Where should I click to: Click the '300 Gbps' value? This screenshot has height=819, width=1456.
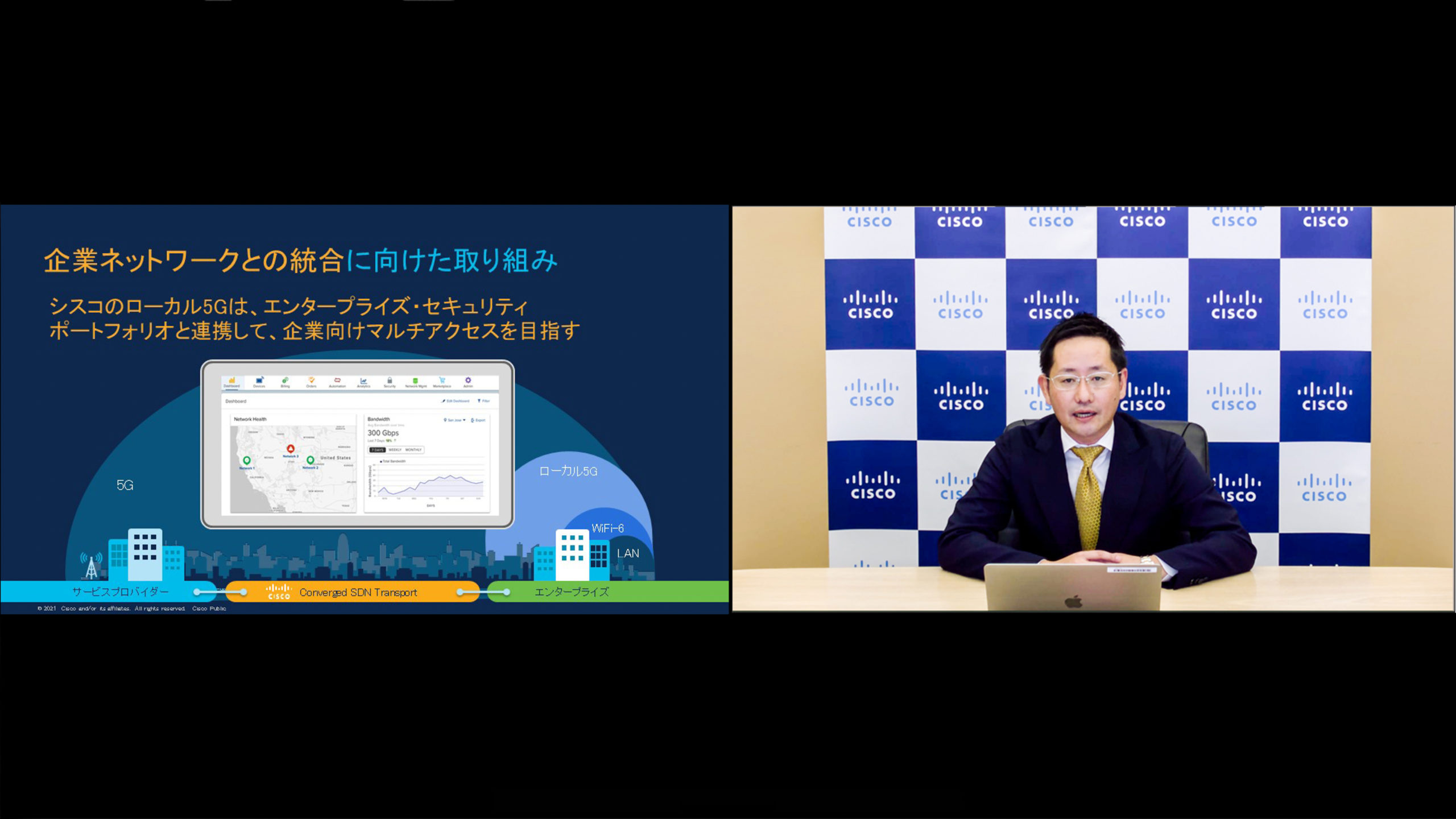[383, 433]
